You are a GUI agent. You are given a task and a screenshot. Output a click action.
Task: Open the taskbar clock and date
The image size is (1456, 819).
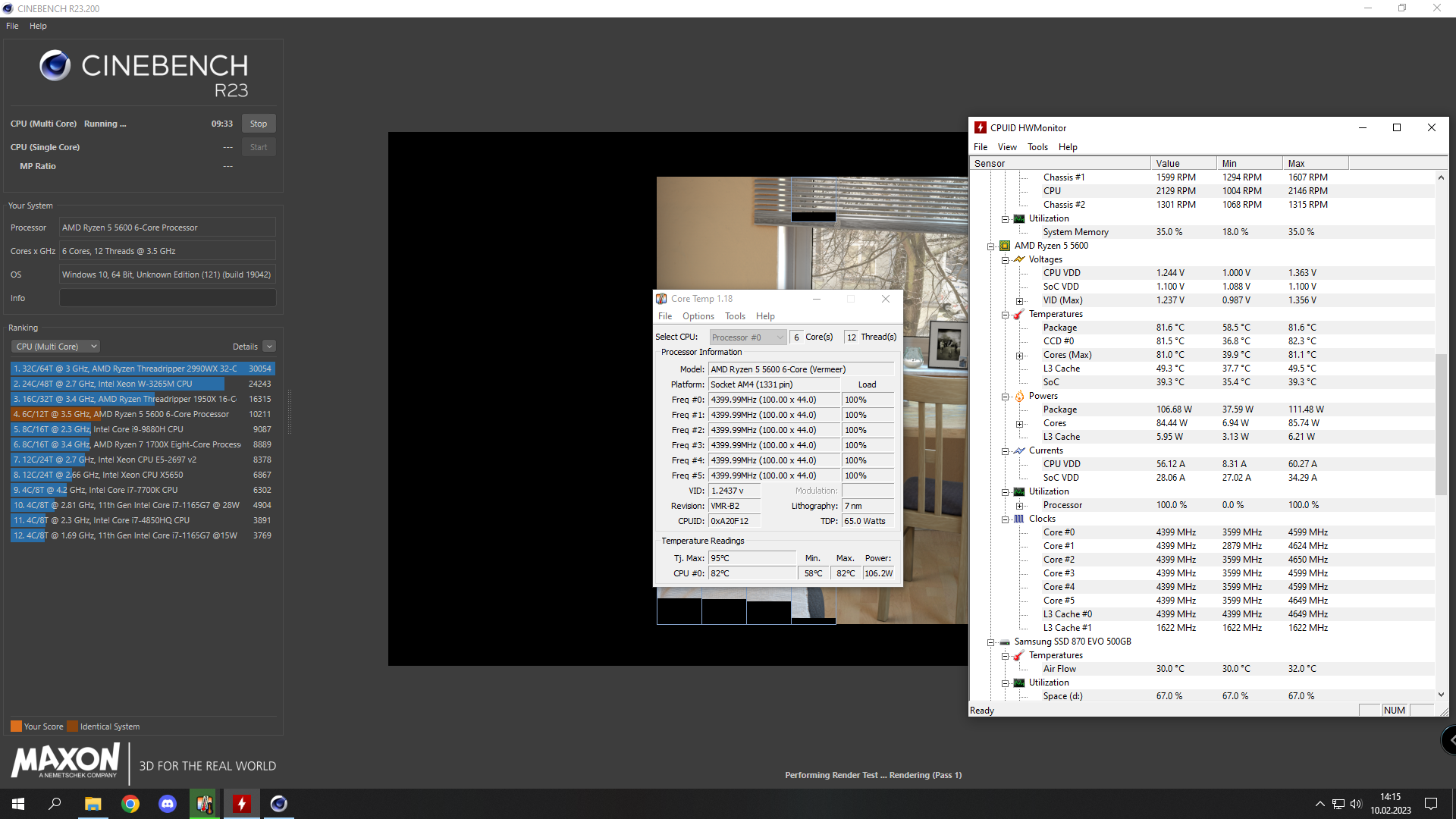(1390, 804)
